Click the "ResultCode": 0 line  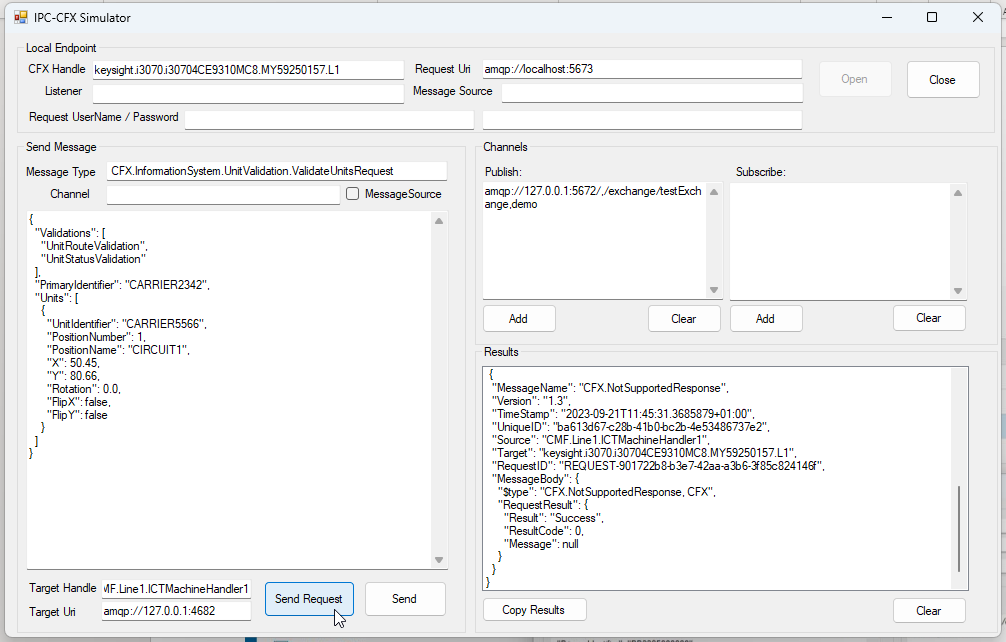coord(544,531)
